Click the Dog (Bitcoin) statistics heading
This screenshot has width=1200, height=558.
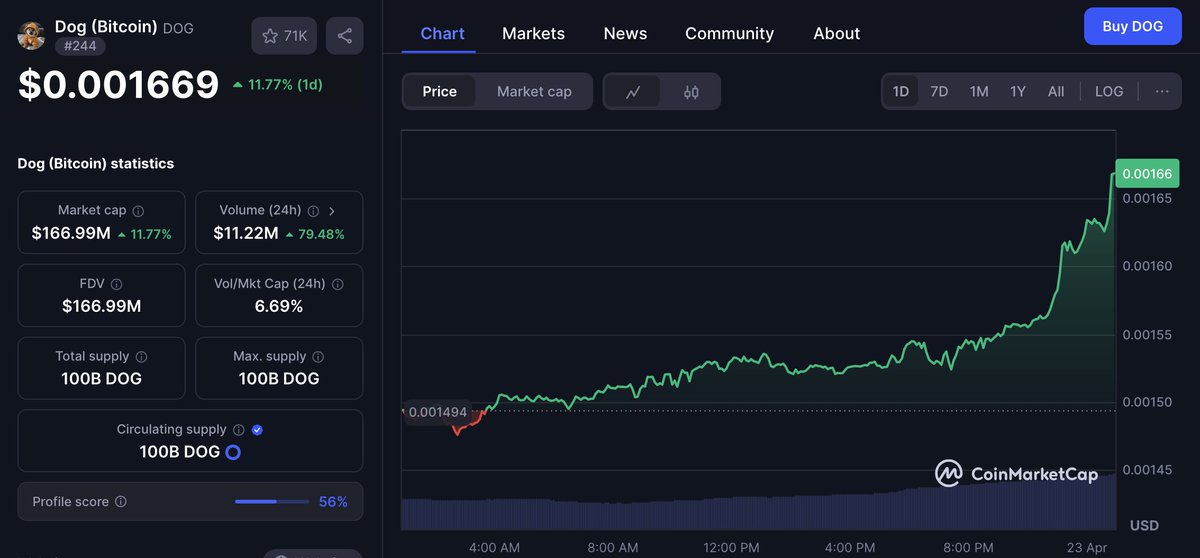(x=96, y=163)
